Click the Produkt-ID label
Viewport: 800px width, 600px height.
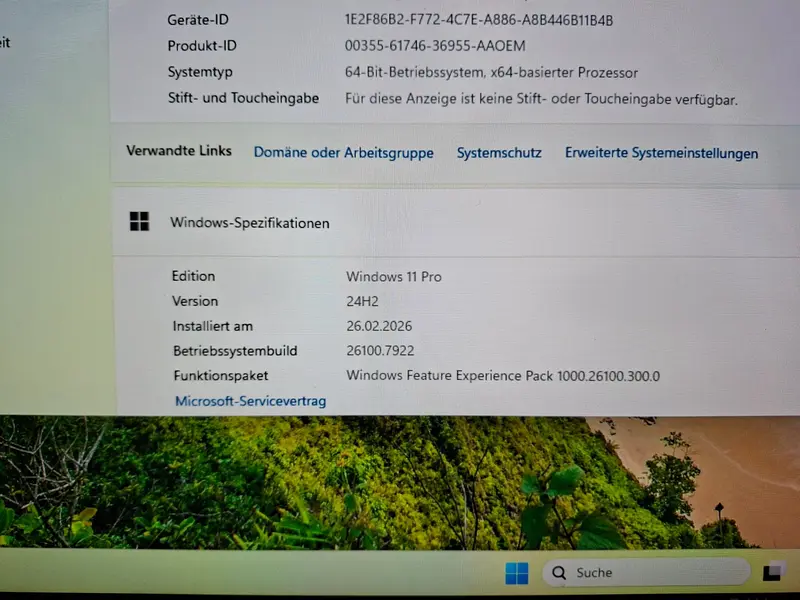pos(202,46)
